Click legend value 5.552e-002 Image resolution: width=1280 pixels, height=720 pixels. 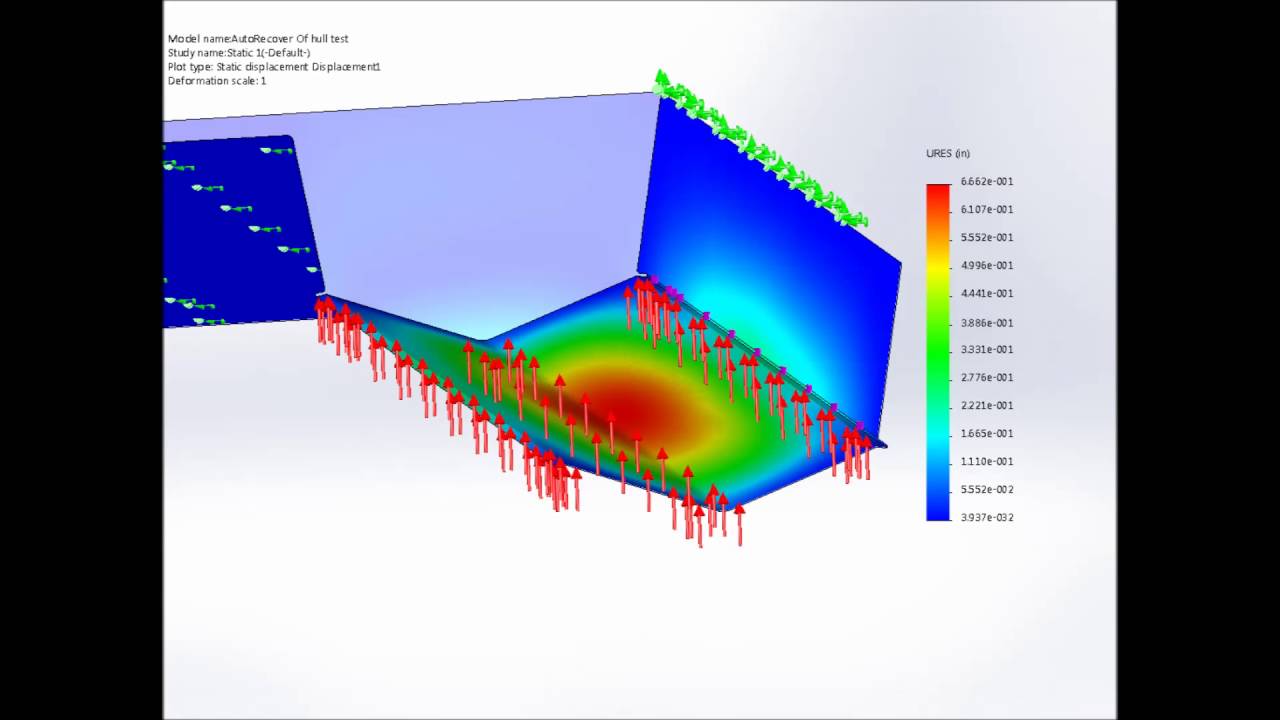(987, 490)
